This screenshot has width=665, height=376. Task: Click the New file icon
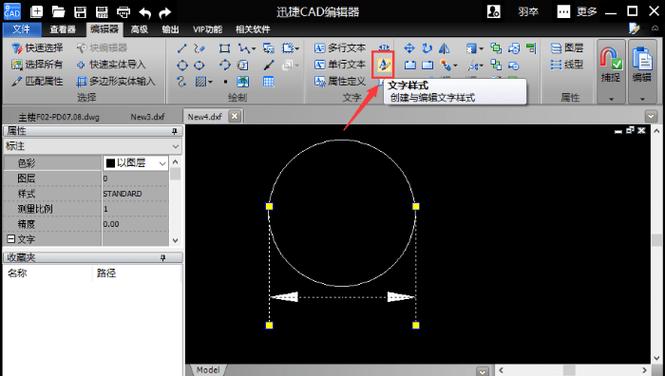pyautogui.click(x=37, y=11)
